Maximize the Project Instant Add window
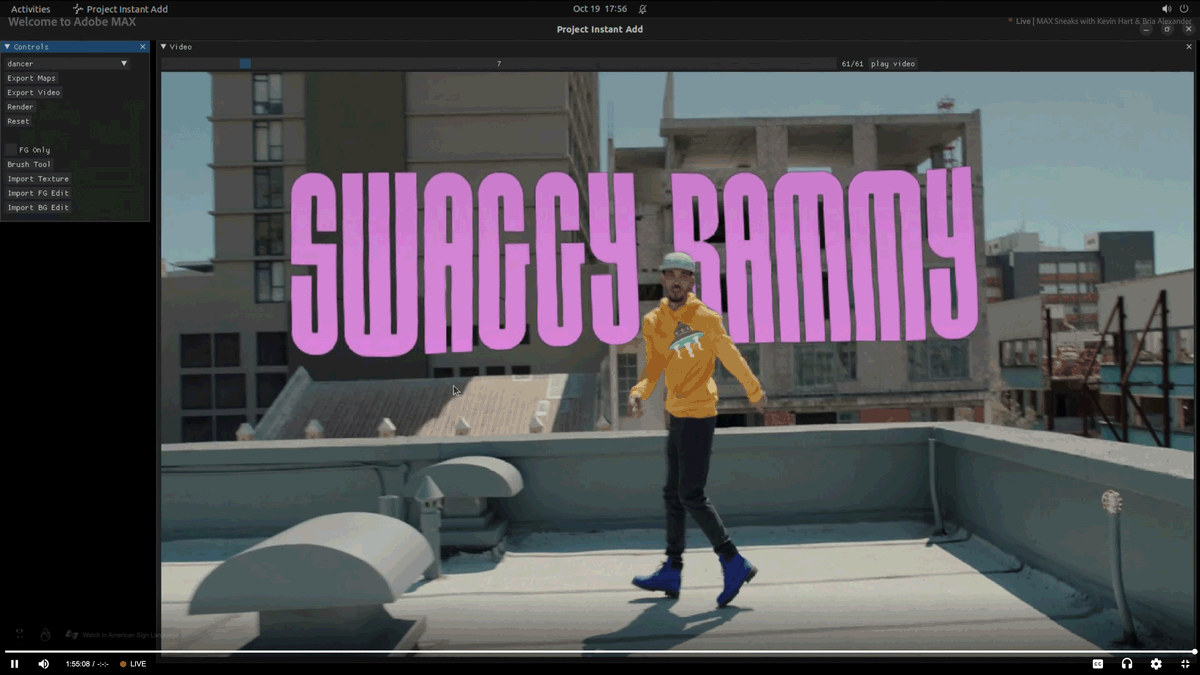1200x675 pixels. click(x=1167, y=30)
